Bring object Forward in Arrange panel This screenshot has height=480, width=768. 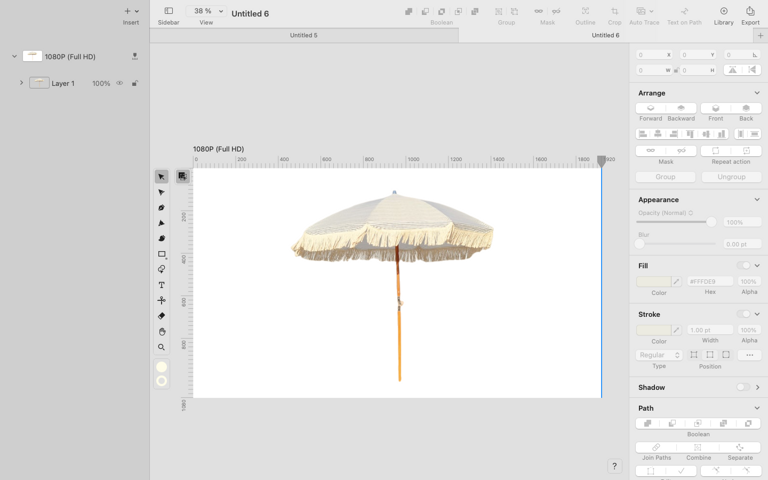click(x=650, y=108)
